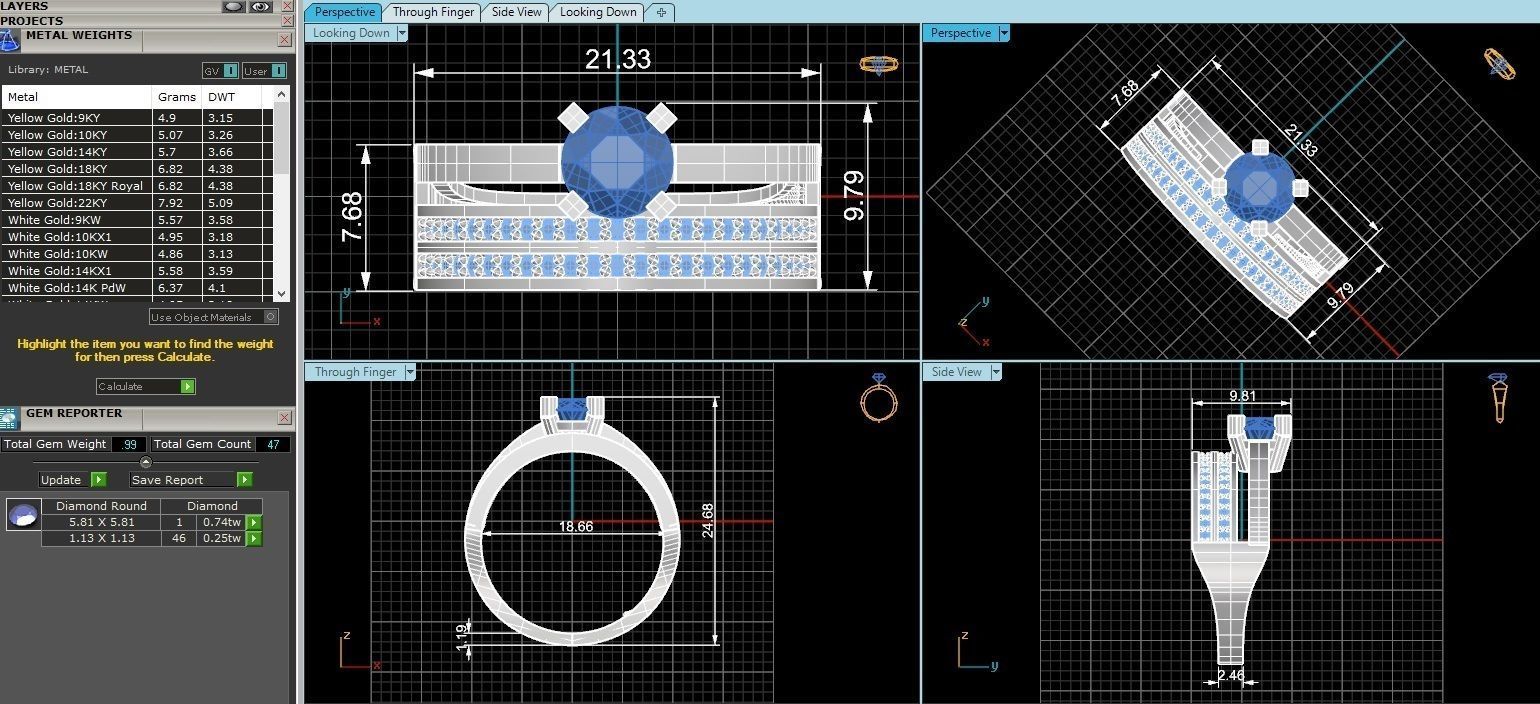Click the diamond round gem thumbnail

tap(23, 515)
